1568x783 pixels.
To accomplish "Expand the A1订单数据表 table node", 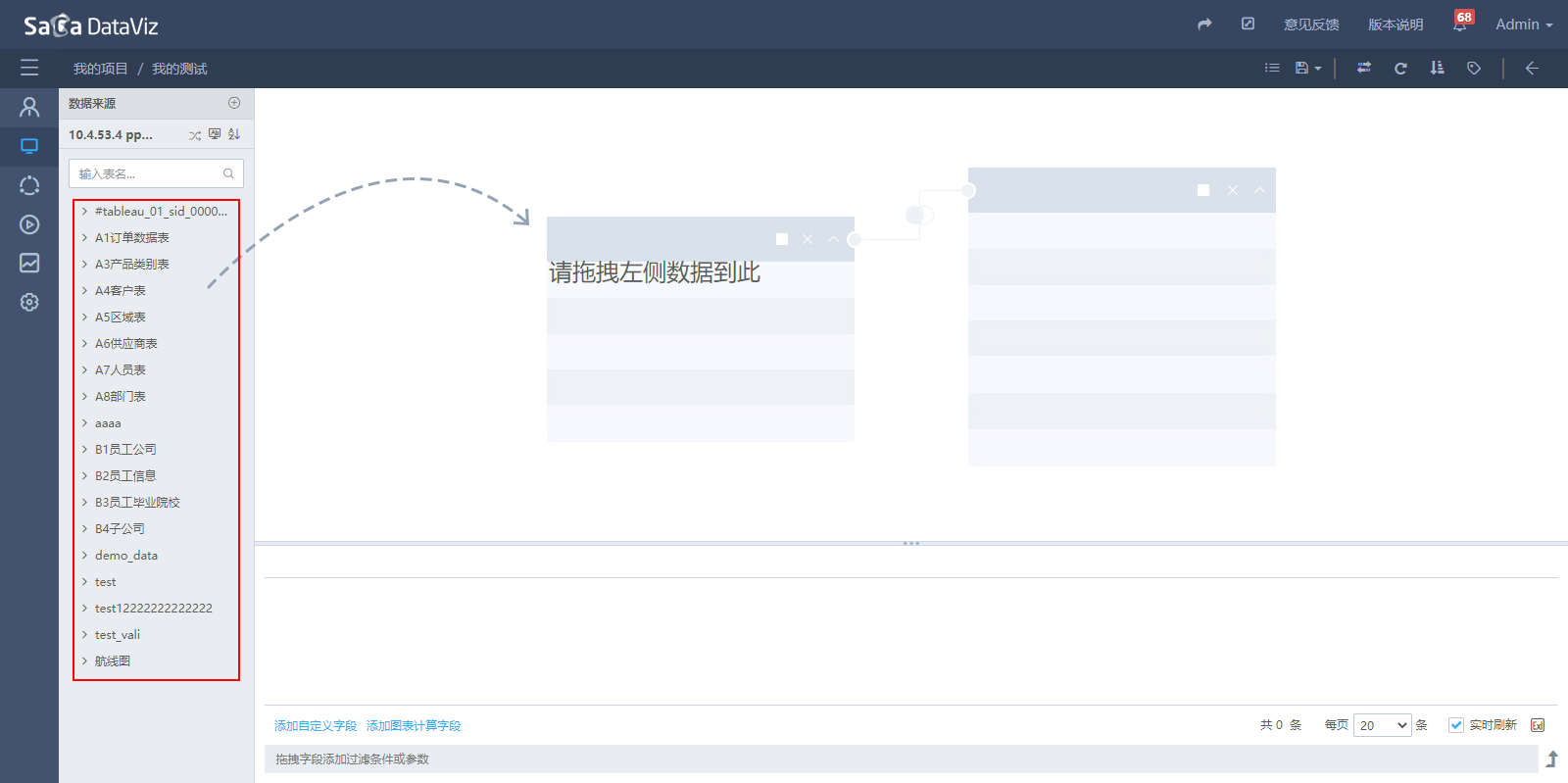I will coord(85,238).
